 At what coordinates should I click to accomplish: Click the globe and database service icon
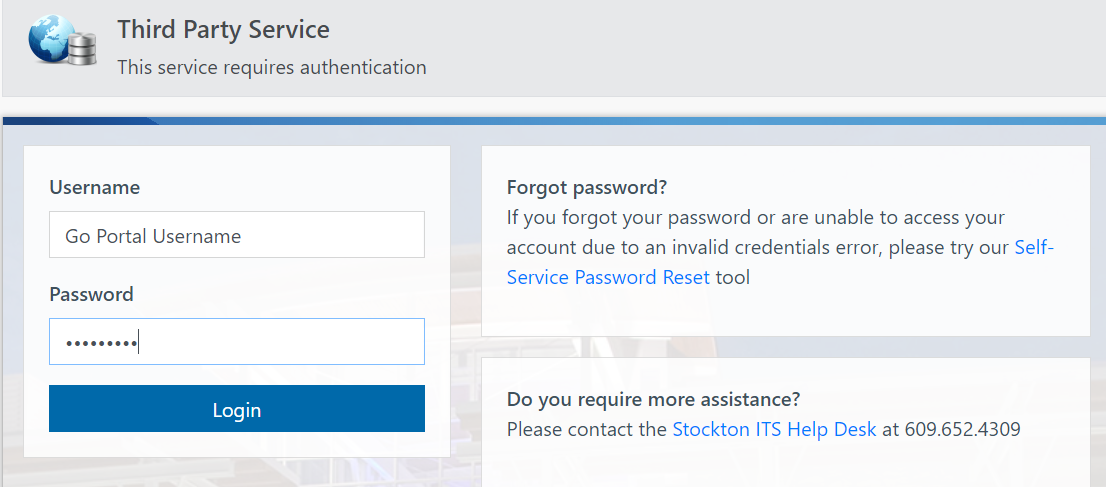62,40
